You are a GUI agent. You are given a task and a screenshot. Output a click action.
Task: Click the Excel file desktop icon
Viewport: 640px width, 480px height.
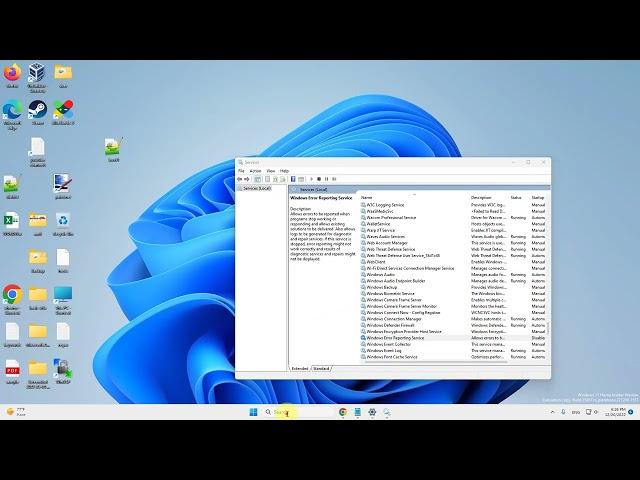tap(12, 224)
